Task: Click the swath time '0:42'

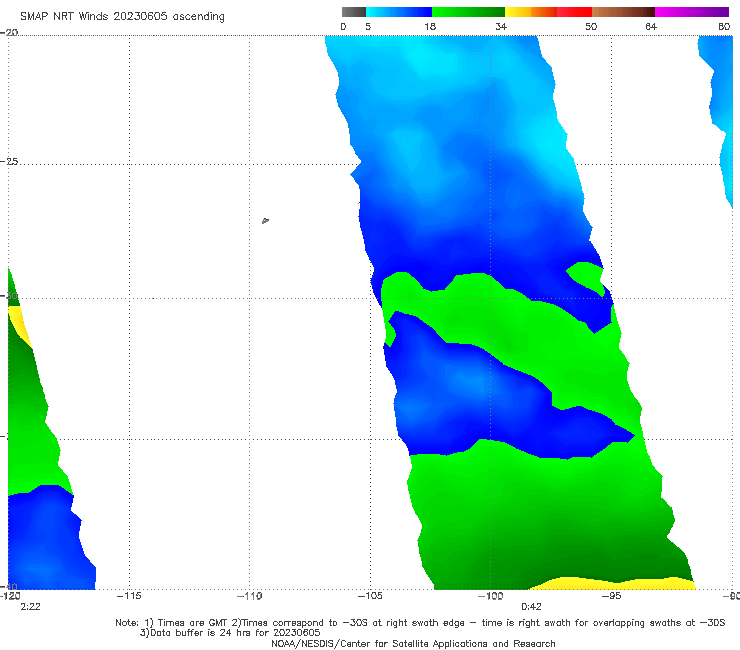Action: point(531,607)
